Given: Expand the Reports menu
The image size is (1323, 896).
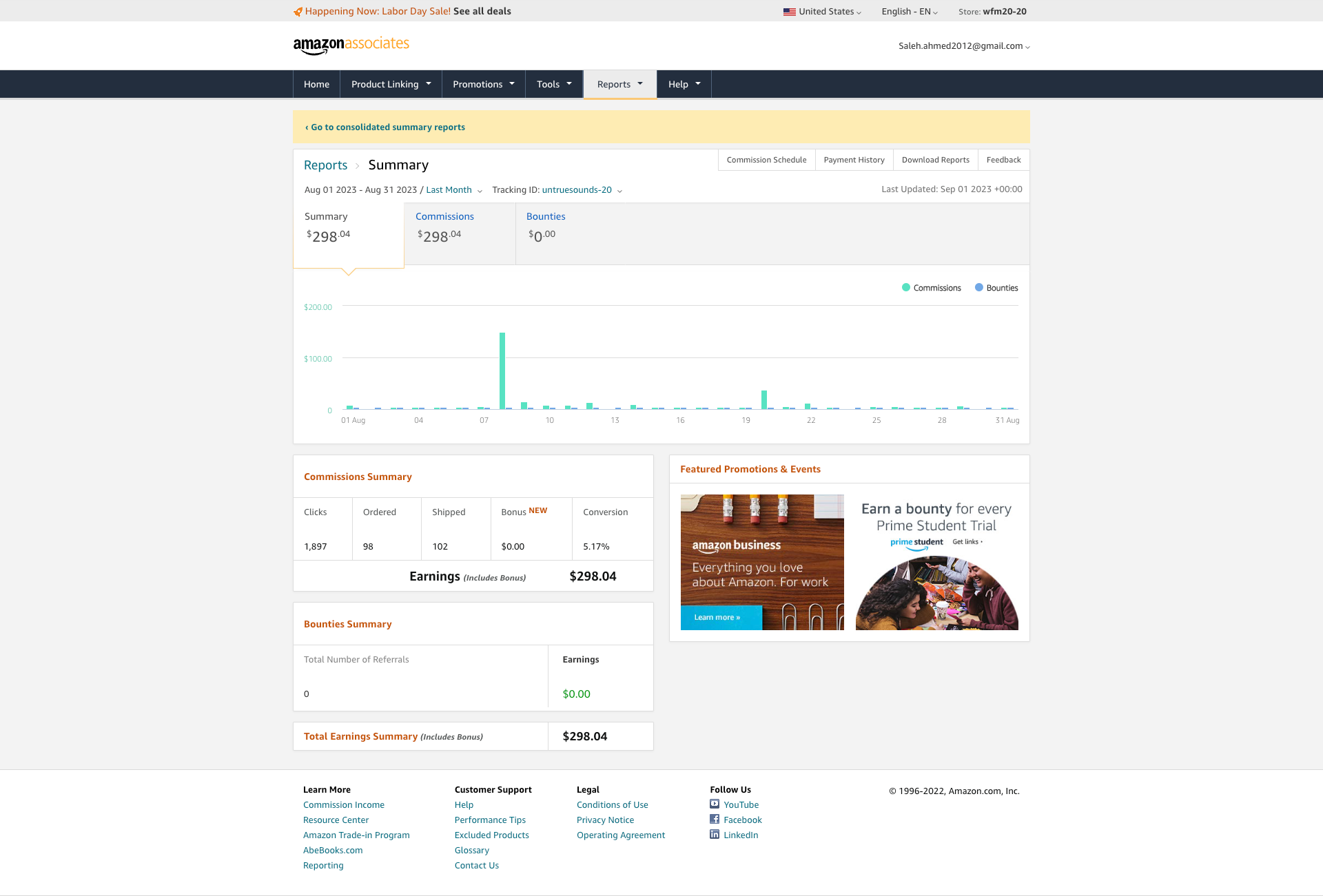Looking at the screenshot, I should (x=620, y=84).
